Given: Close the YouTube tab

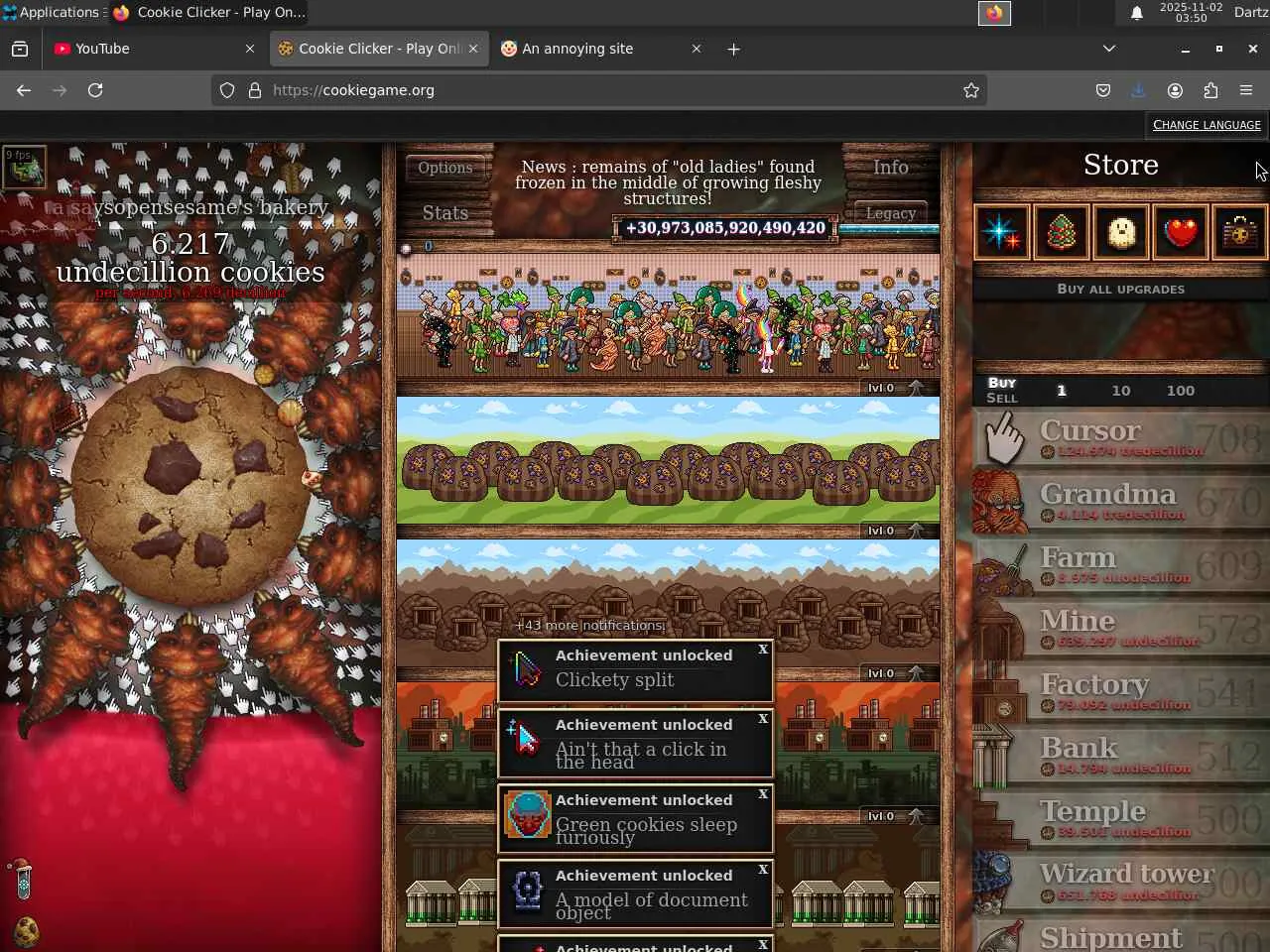Looking at the screenshot, I should [250, 49].
